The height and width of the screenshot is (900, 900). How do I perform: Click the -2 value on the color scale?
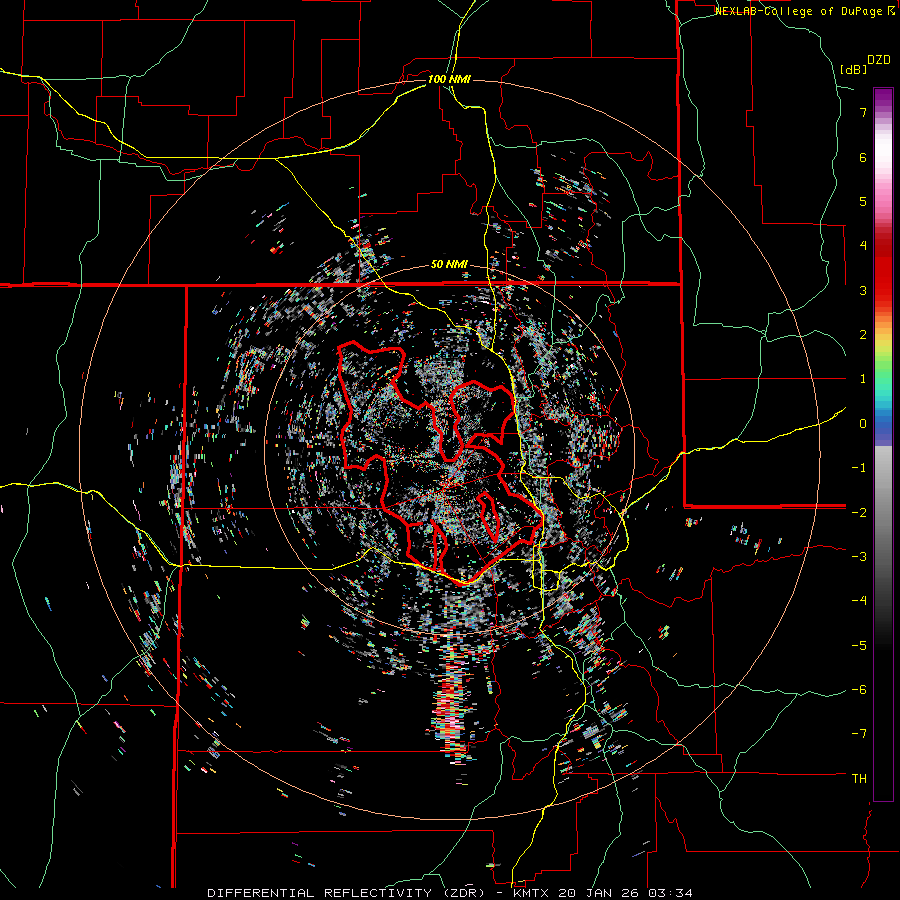(x=859, y=512)
